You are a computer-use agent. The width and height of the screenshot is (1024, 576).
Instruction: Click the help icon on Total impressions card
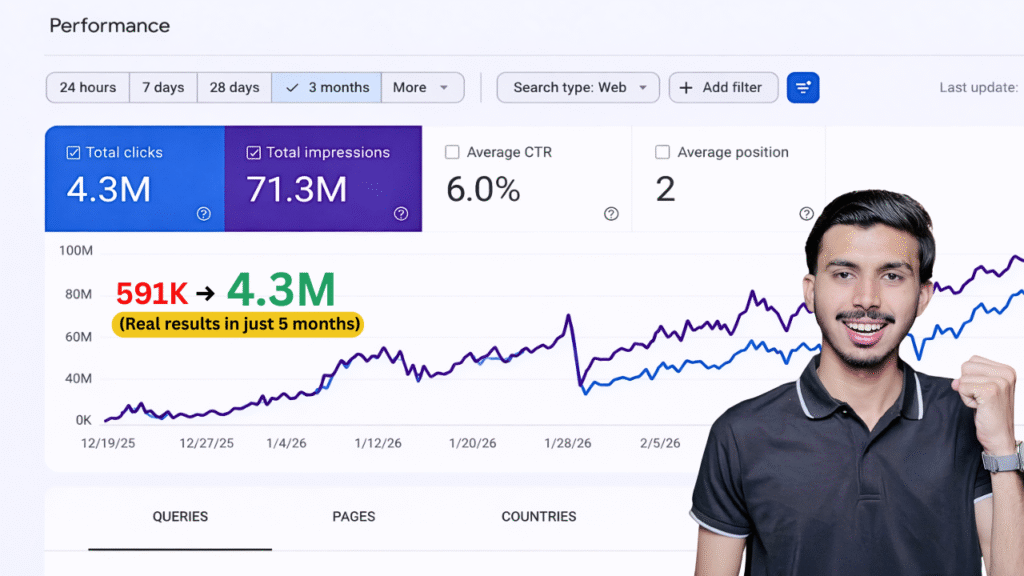point(400,214)
